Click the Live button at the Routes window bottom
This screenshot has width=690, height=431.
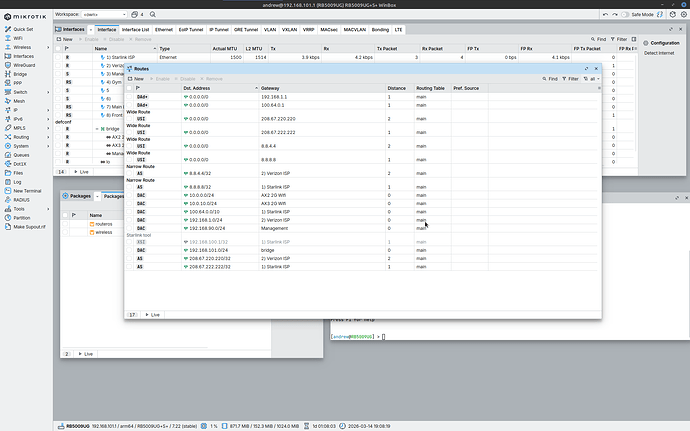153,315
